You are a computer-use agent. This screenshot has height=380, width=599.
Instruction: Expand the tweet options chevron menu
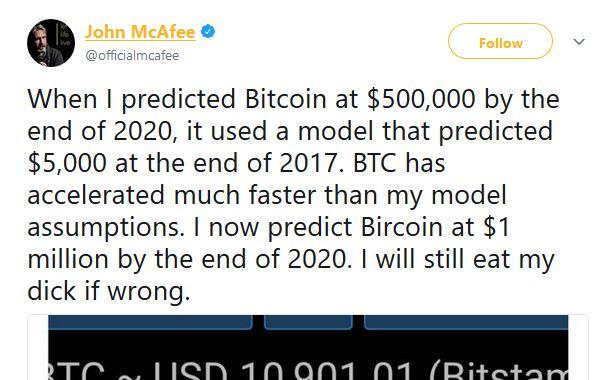tap(579, 41)
